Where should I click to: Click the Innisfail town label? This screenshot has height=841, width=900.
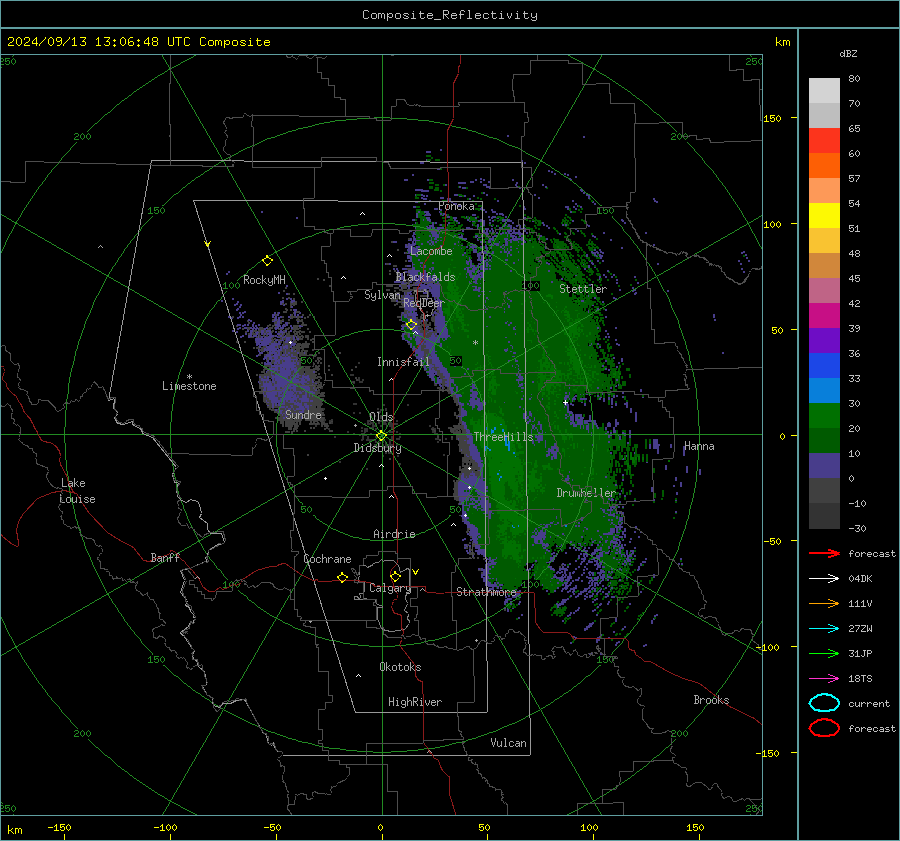click(x=403, y=362)
